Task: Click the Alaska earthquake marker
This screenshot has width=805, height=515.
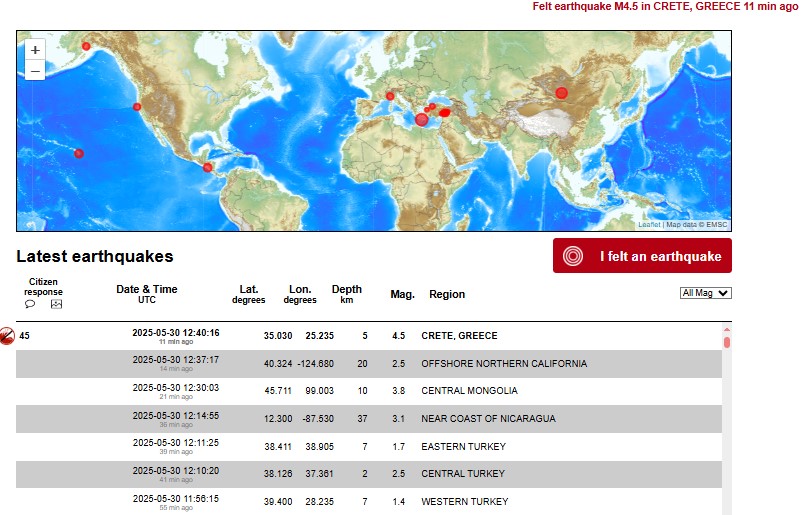Action: (x=86, y=46)
